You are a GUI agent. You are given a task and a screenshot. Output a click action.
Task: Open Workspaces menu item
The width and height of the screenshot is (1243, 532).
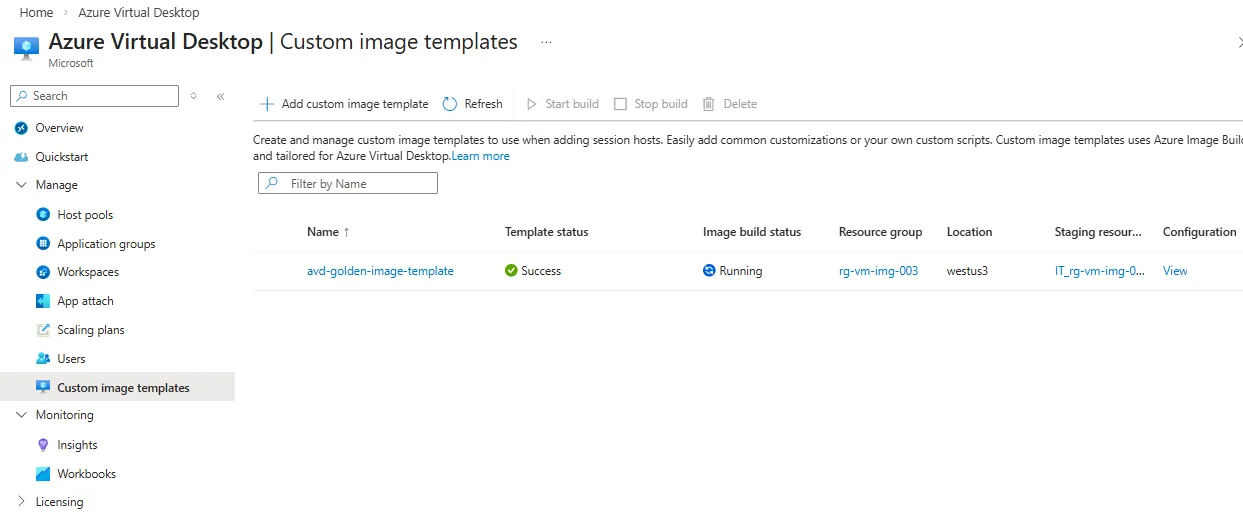(x=88, y=272)
